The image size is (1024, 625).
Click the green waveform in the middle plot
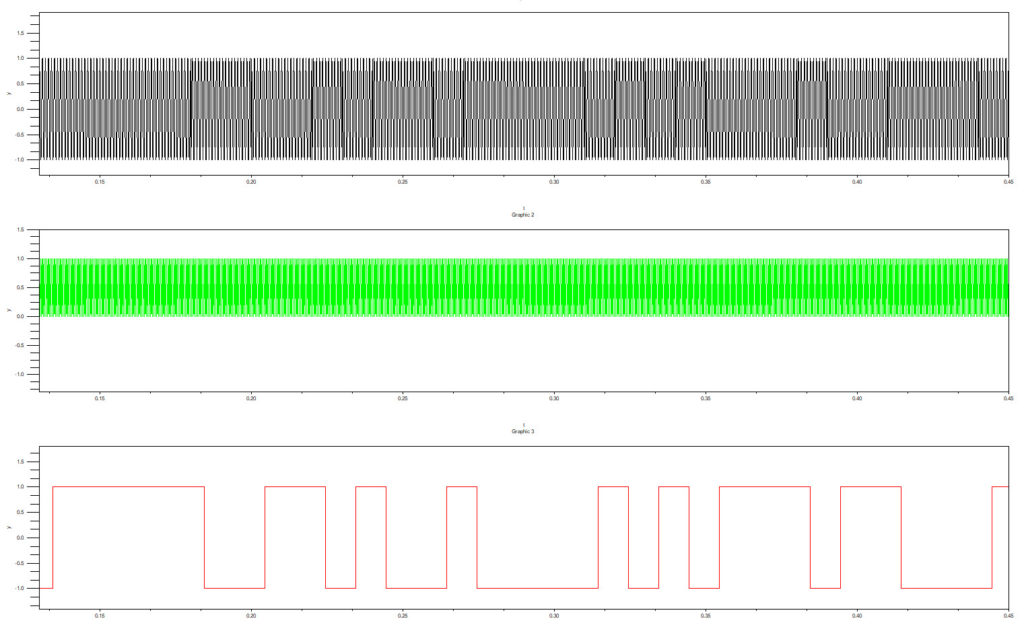[x=524, y=288]
